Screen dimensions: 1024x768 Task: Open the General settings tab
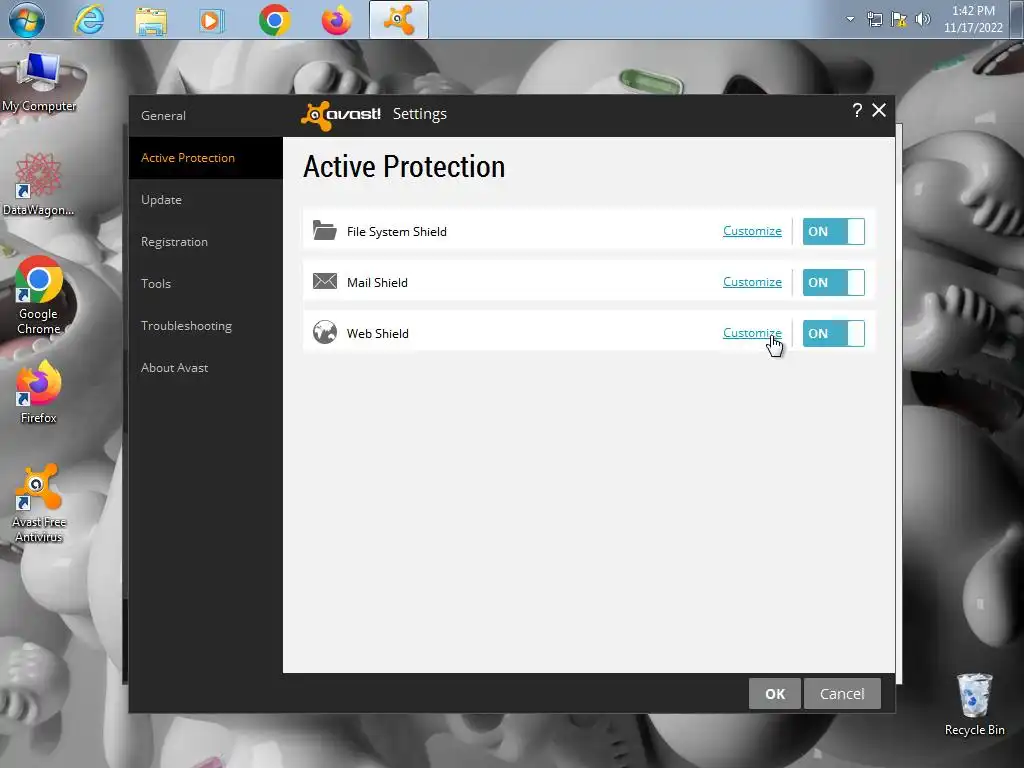click(x=163, y=116)
